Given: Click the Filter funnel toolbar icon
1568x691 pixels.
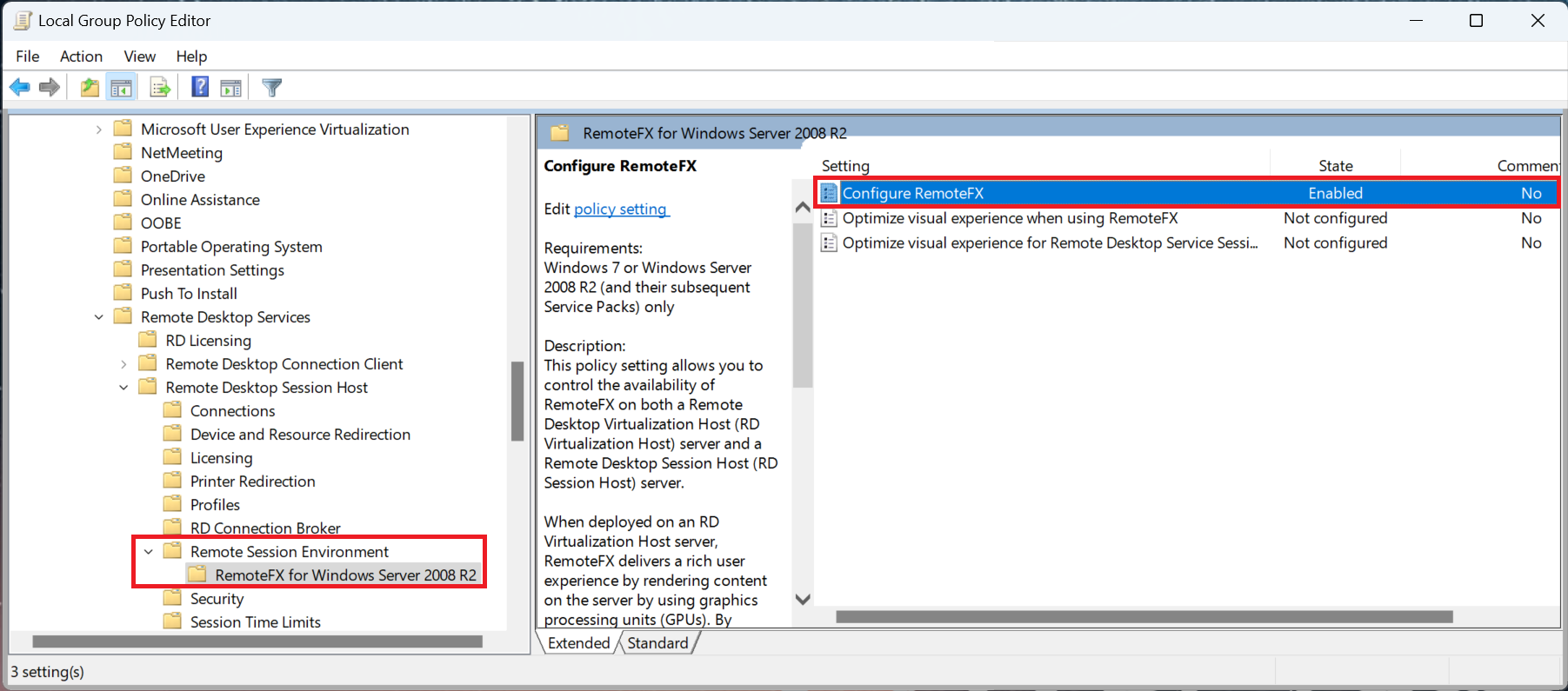Looking at the screenshot, I should coord(271,87).
